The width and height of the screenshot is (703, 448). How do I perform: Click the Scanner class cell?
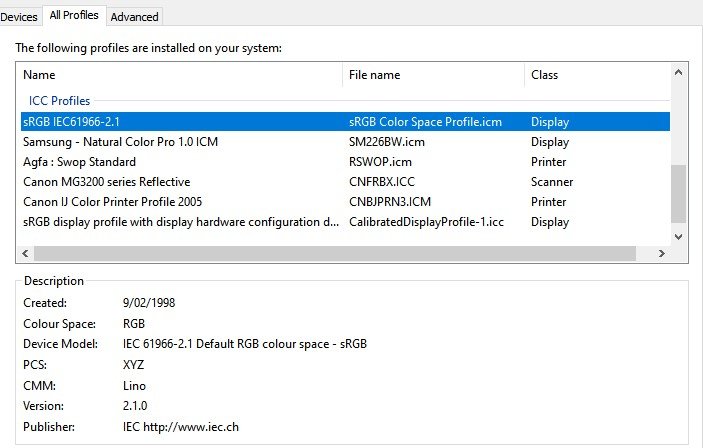(x=552, y=182)
